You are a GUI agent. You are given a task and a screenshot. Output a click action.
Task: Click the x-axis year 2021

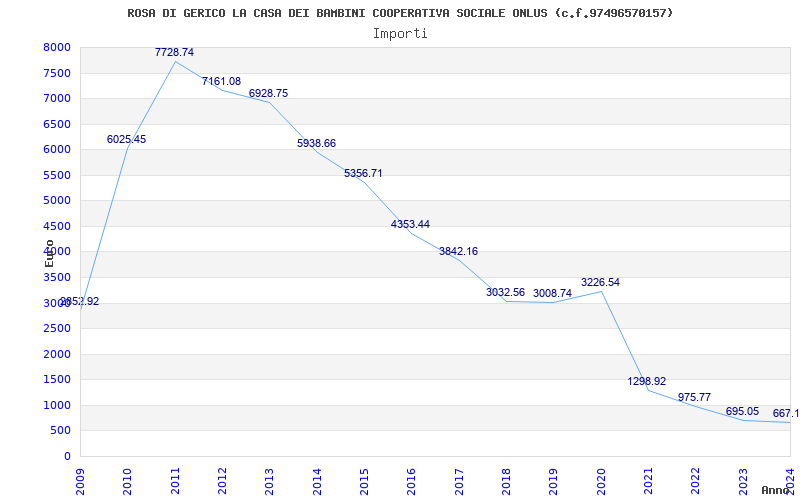(648, 482)
